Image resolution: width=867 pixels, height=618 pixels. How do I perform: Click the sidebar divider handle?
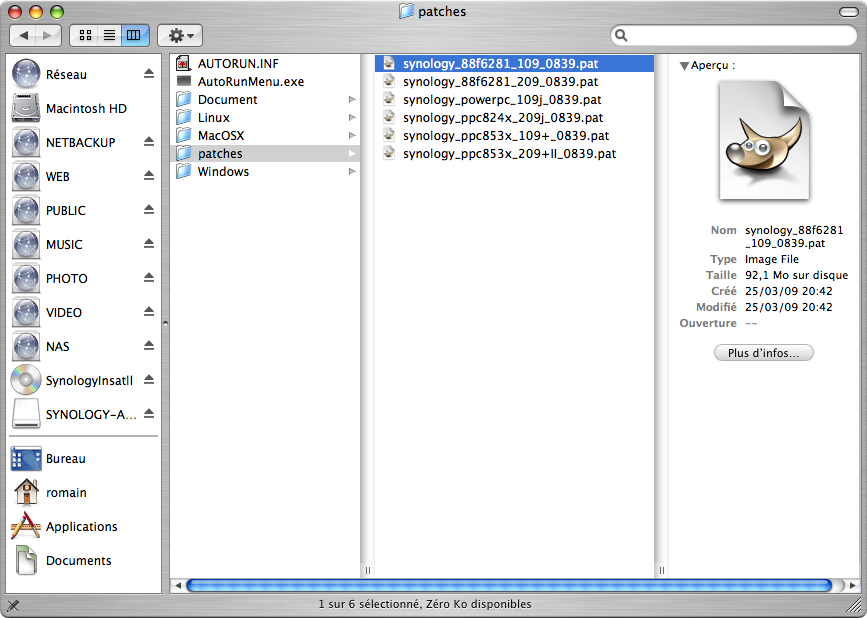pyautogui.click(x=165, y=323)
